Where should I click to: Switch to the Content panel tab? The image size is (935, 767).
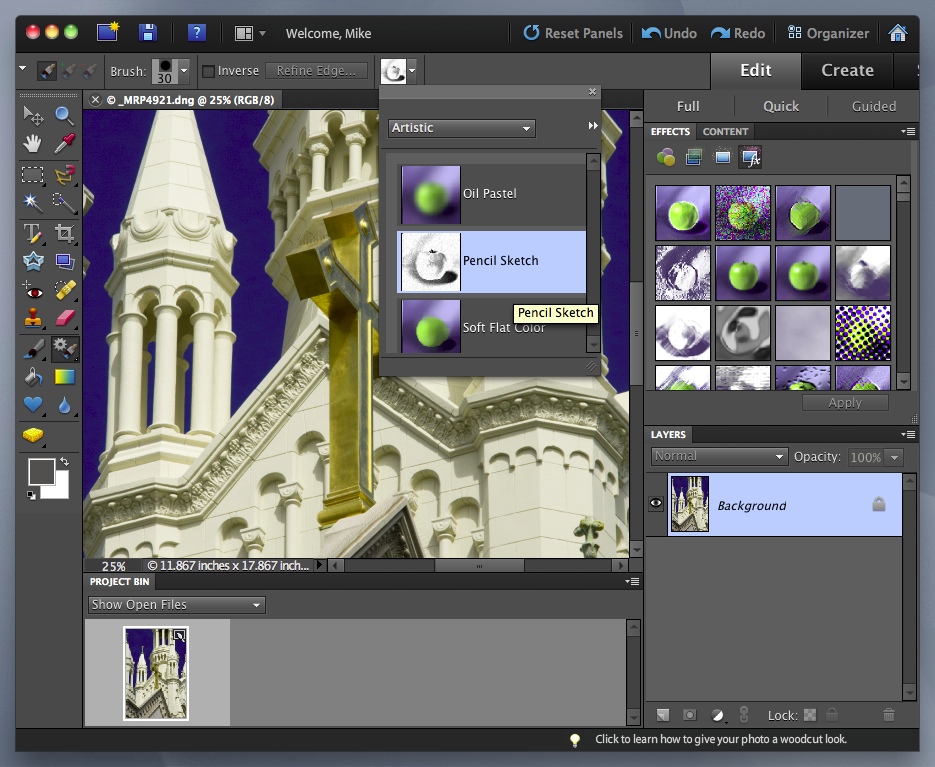(725, 131)
